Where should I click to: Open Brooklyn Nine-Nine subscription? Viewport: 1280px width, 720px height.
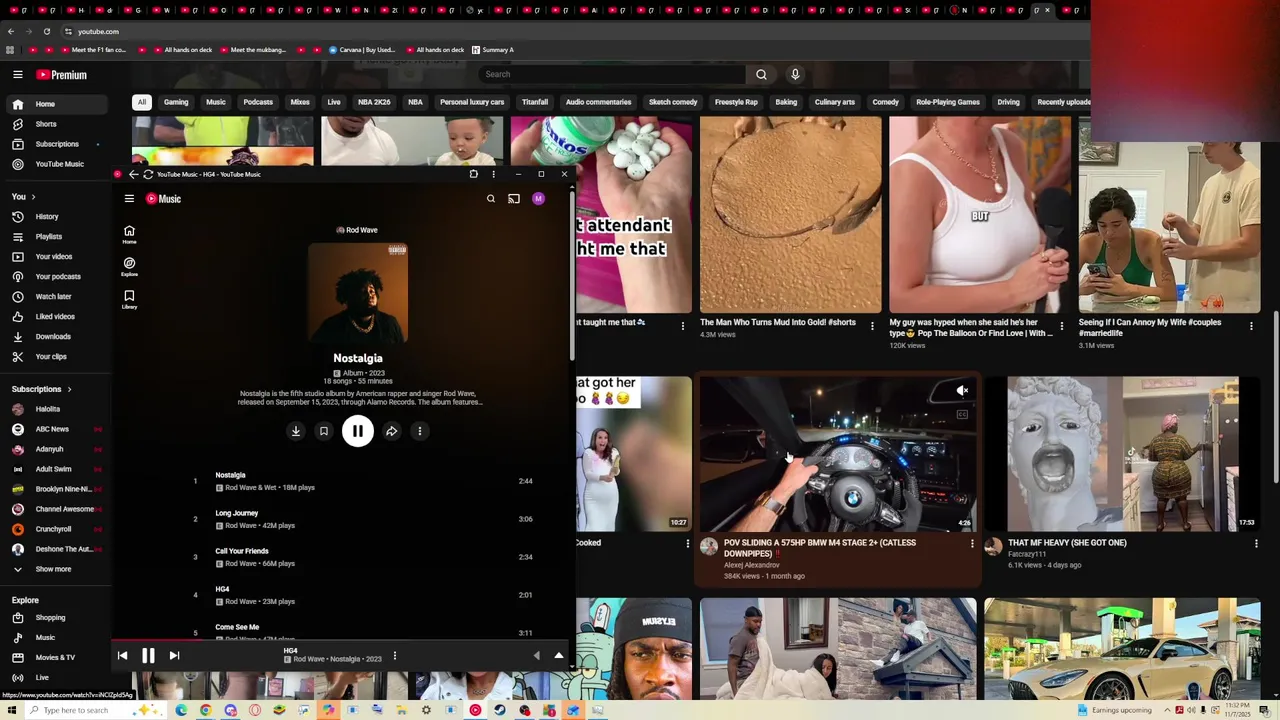click(56, 489)
